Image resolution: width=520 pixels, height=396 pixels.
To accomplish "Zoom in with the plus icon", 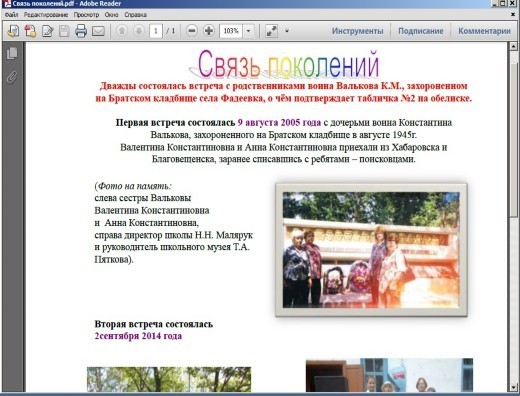I will point(209,31).
